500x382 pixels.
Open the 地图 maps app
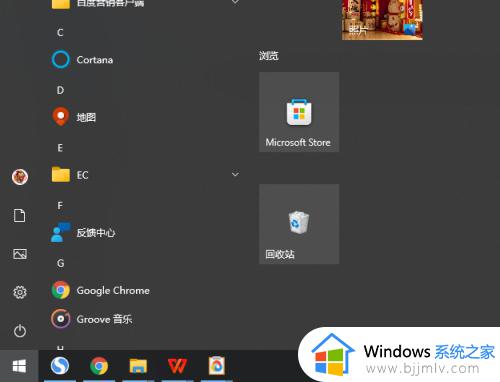[143, 117]
